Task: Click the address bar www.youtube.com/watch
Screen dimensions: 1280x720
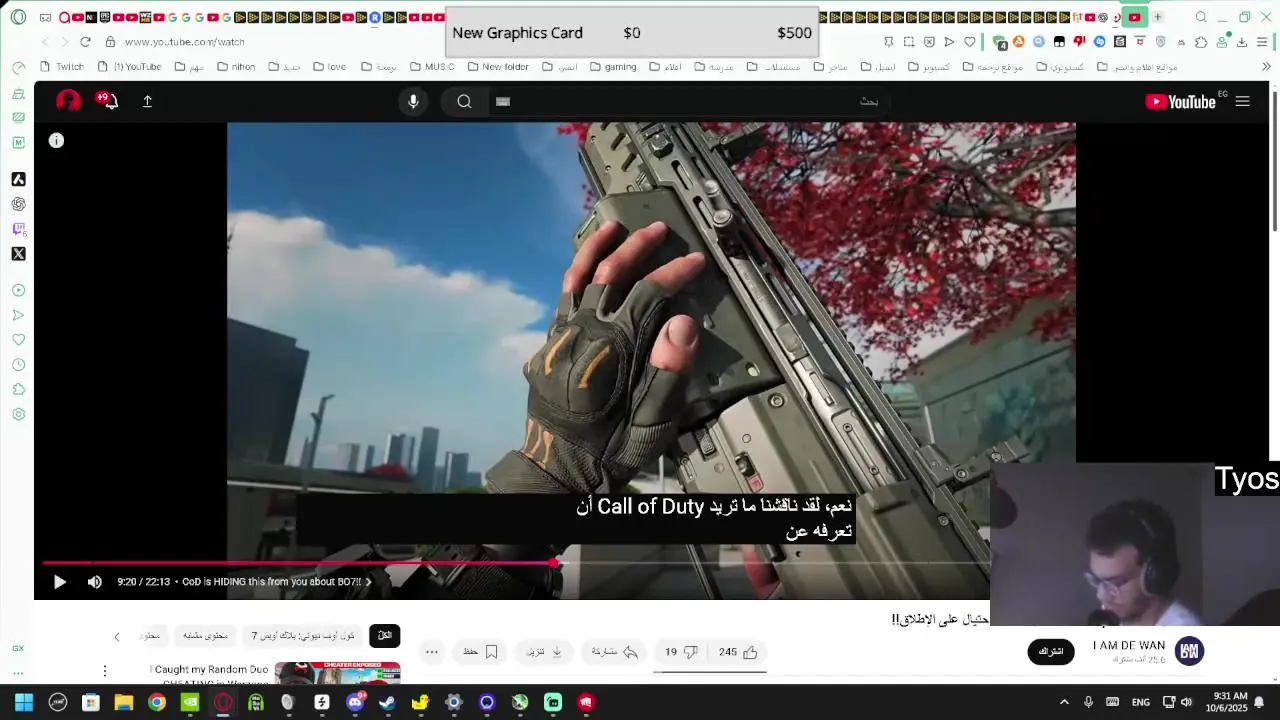Action: [x=184, y=42]
